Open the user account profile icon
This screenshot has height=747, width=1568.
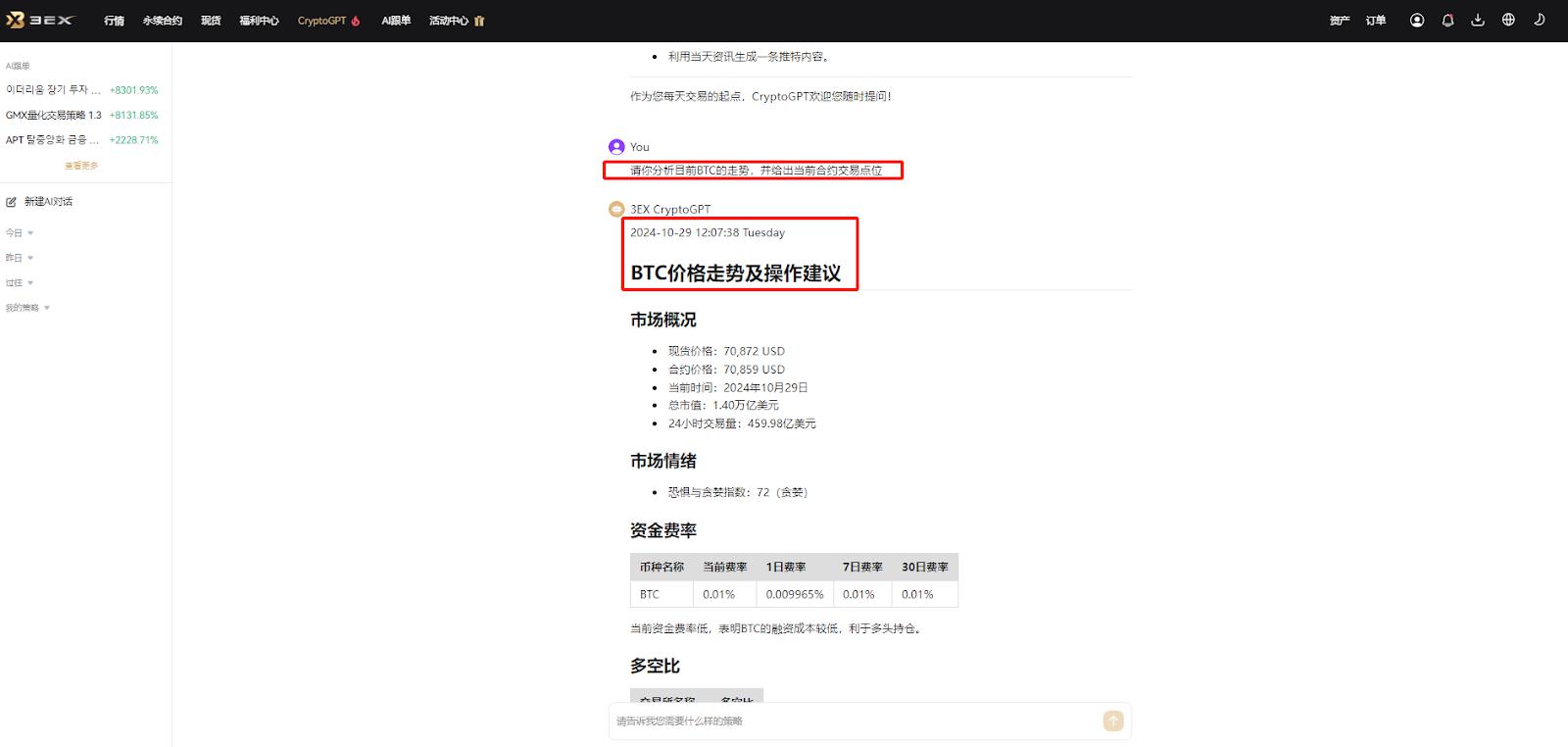pyautogui.click(x=1417, y=20)
